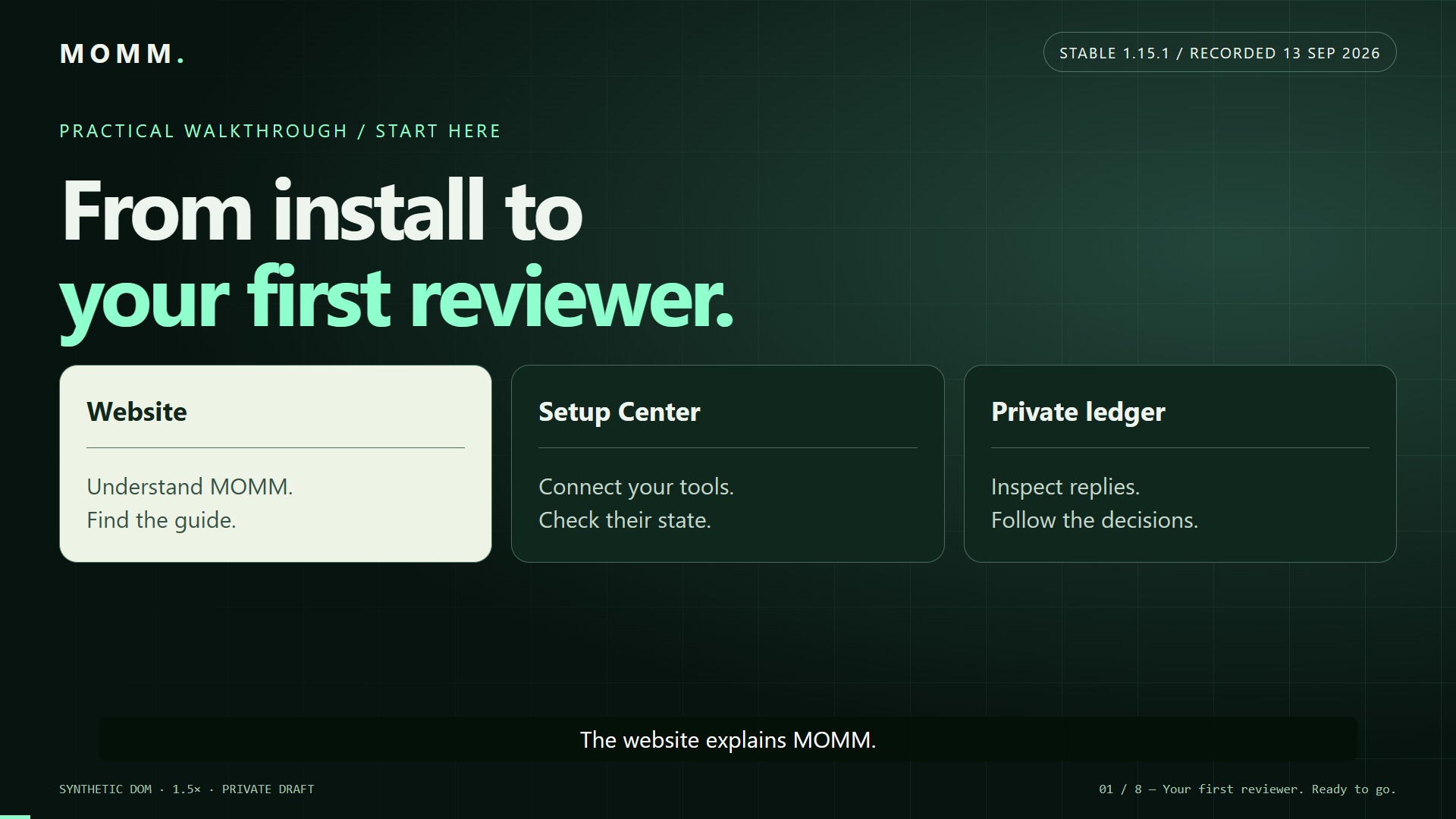
Task: Click the green progress bar at bottom-left
Action: (15, 817)
